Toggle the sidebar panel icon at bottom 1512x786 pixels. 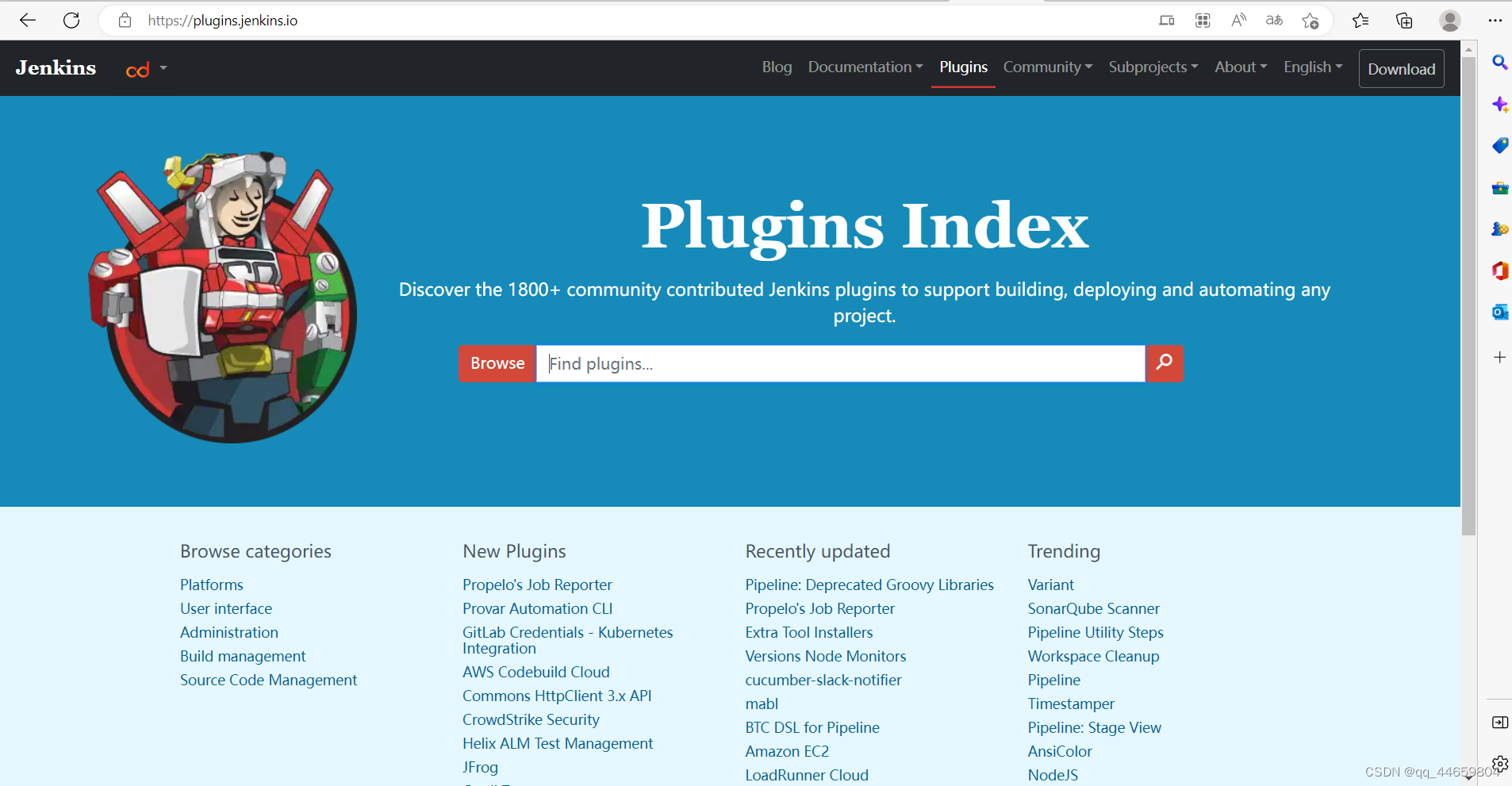[1499, 722]
